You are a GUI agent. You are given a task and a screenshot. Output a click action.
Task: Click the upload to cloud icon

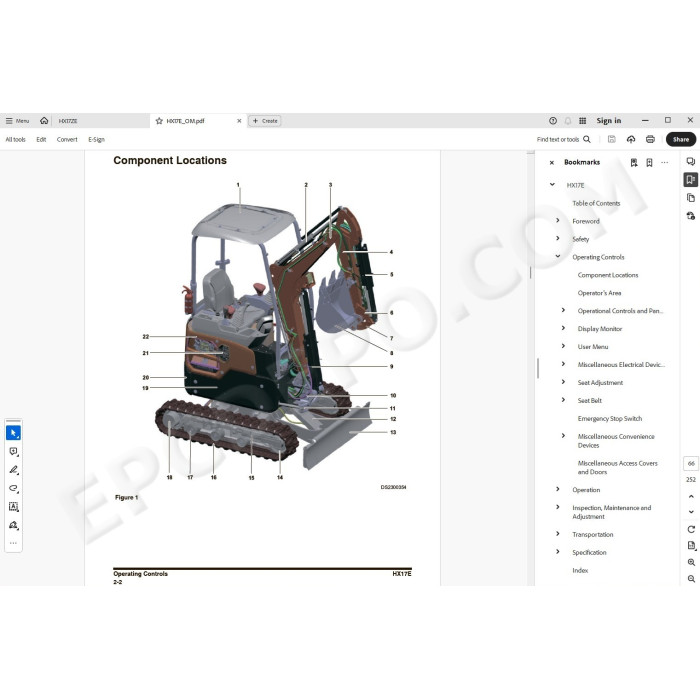[x=631, y=139]
